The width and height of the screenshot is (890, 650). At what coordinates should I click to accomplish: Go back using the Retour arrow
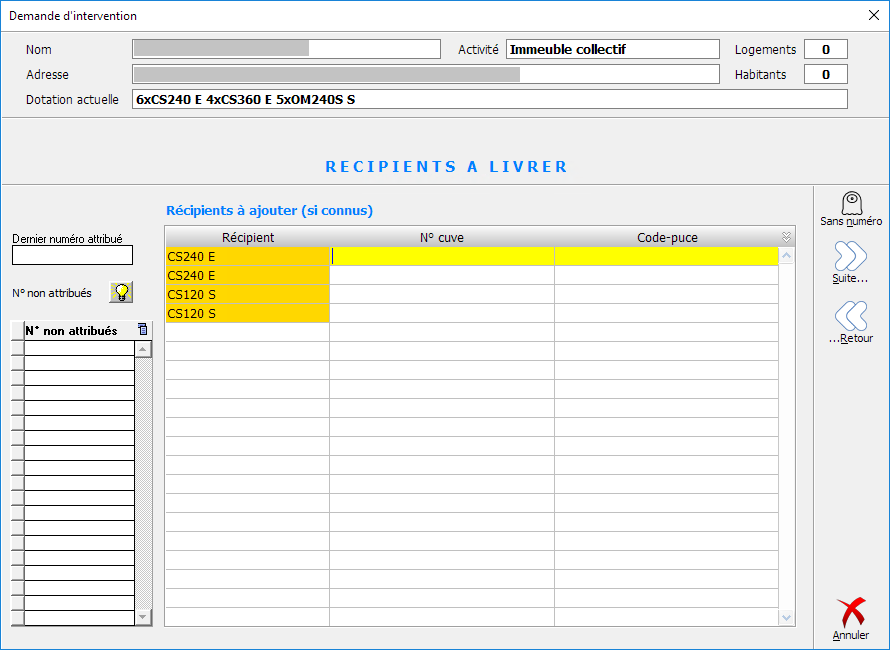pos(850,317)
